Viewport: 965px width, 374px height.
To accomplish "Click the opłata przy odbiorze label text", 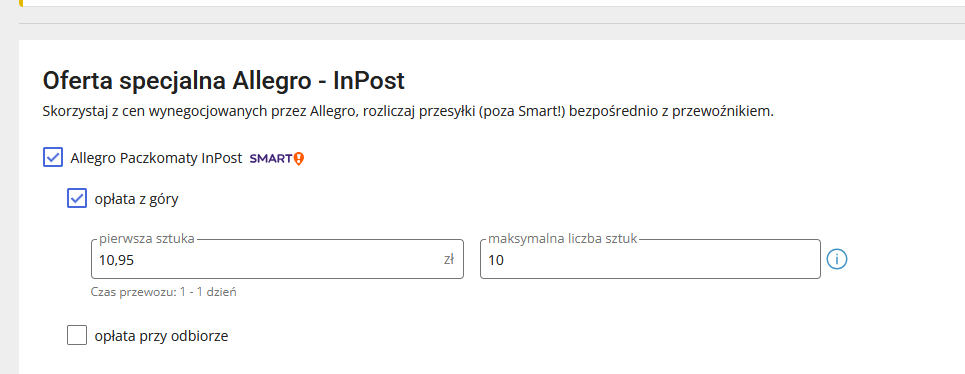I will [161, 336].
